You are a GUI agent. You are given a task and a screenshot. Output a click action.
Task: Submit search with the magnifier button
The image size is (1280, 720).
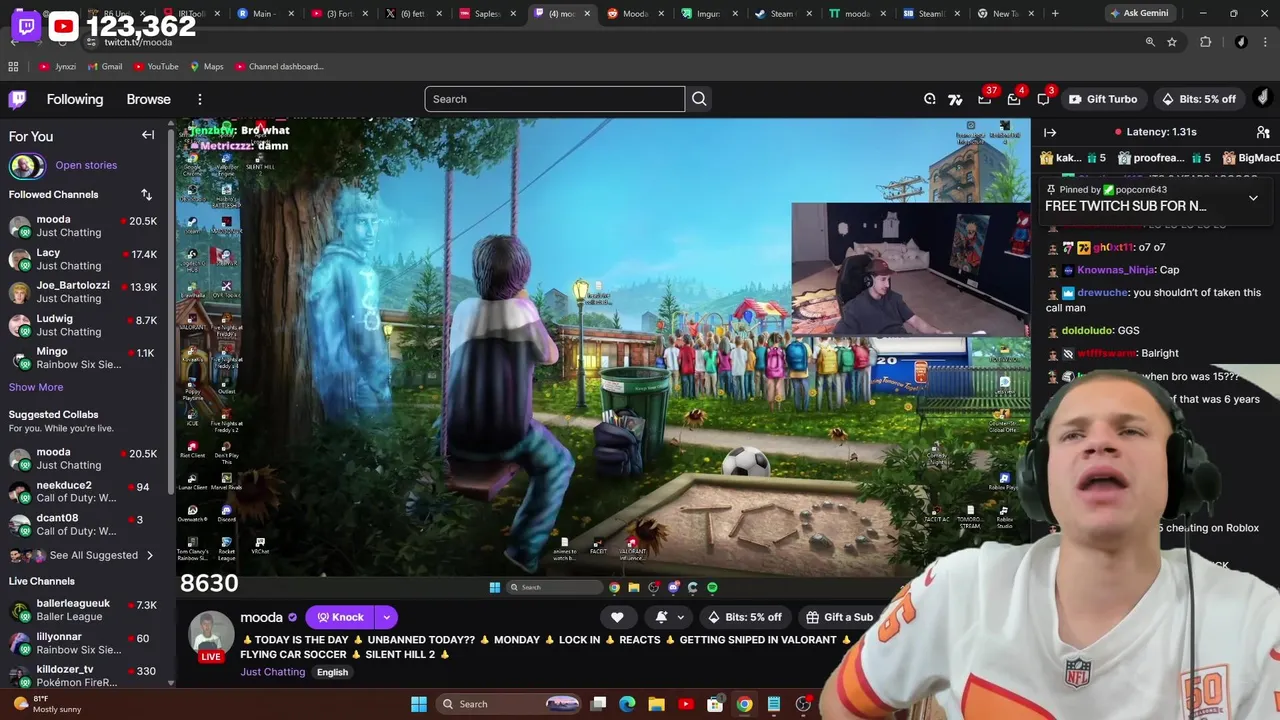tap(699, 99)
